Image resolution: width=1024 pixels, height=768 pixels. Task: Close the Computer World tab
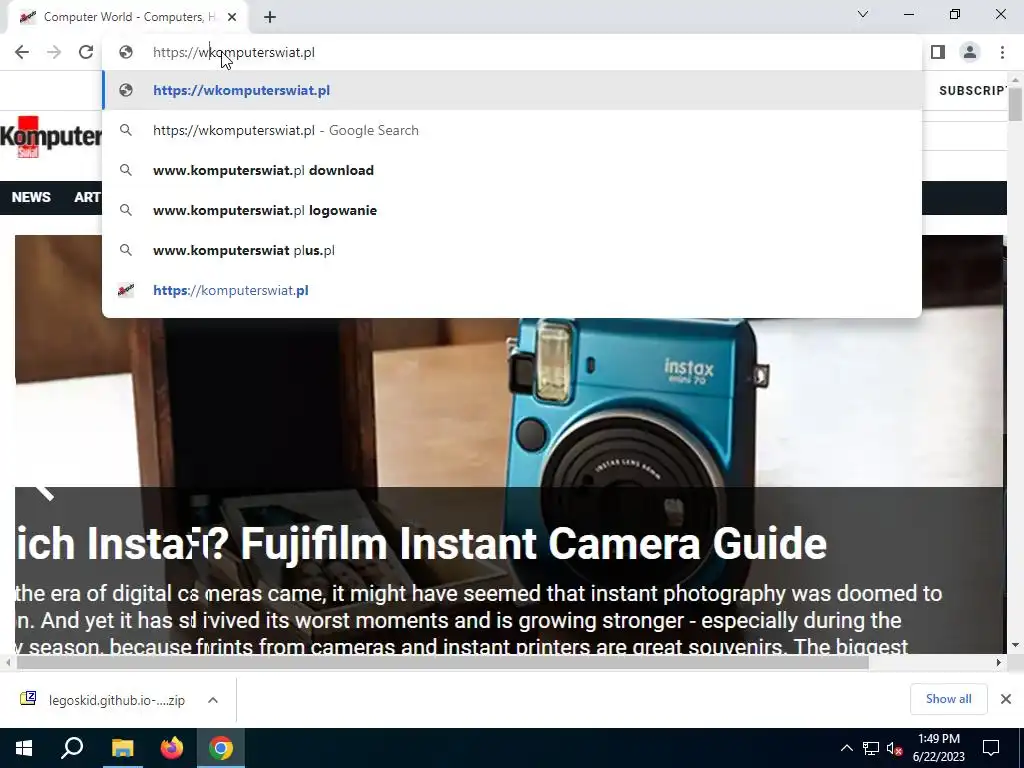(x=232, y=17)
